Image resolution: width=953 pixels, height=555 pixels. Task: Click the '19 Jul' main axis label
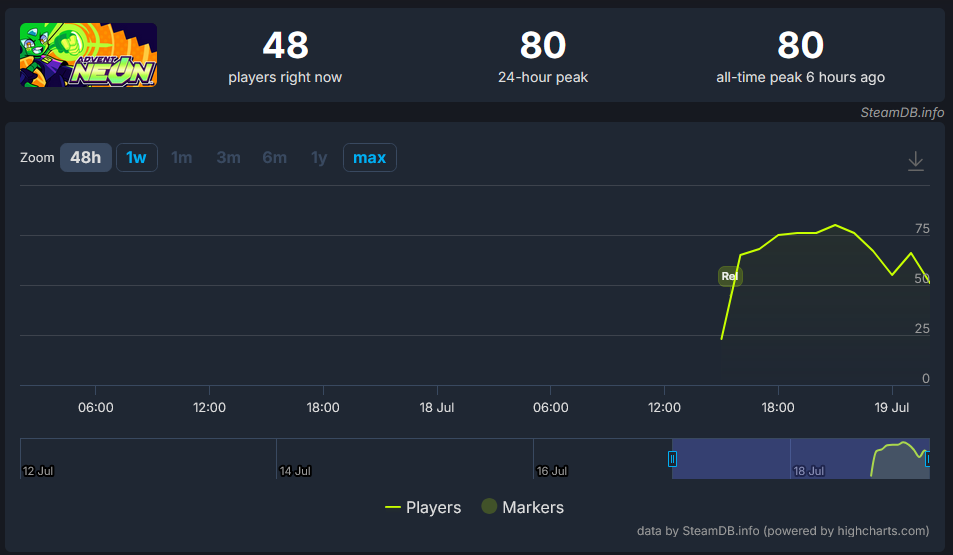coord(892,407)
